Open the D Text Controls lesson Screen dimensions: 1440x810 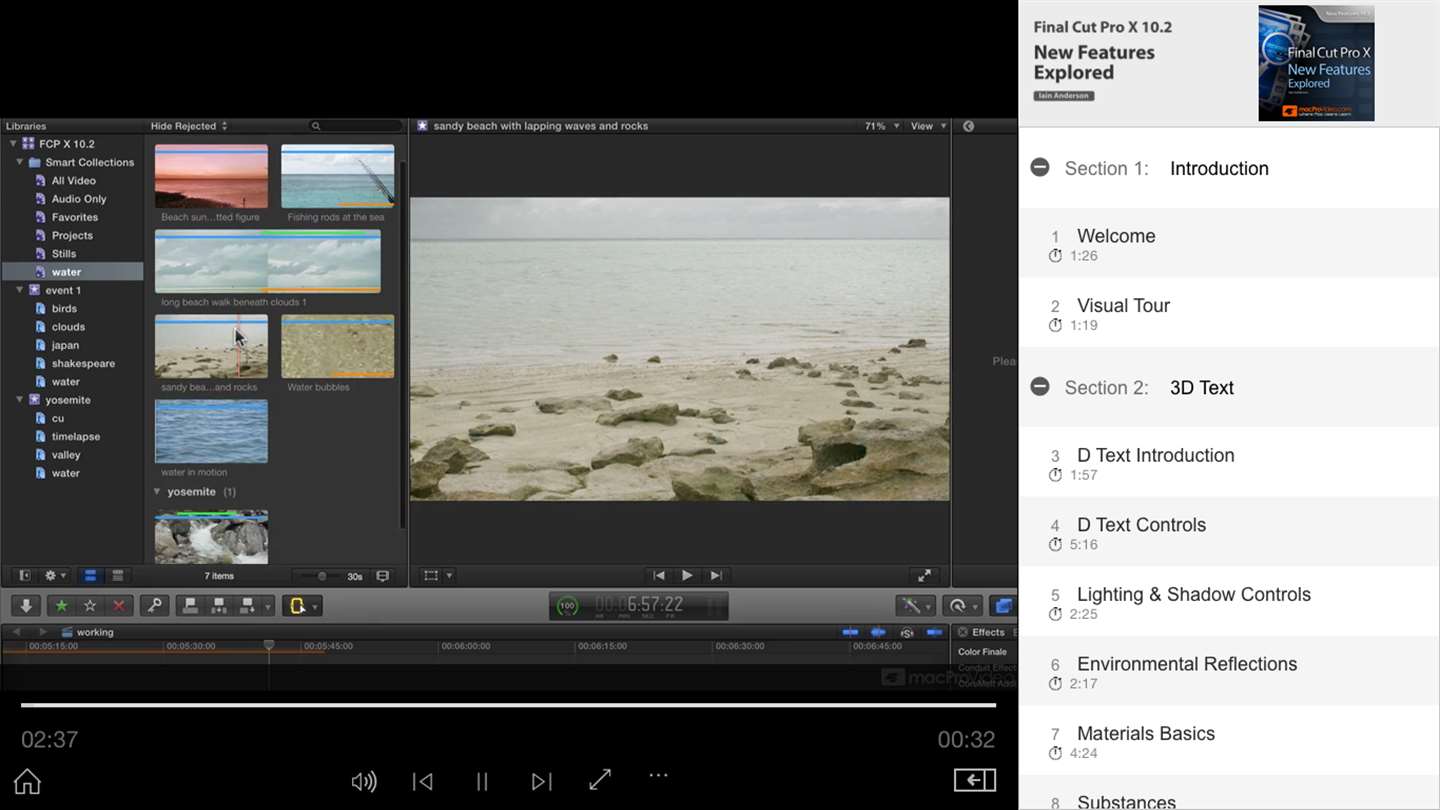click(x=1141, y=525)
